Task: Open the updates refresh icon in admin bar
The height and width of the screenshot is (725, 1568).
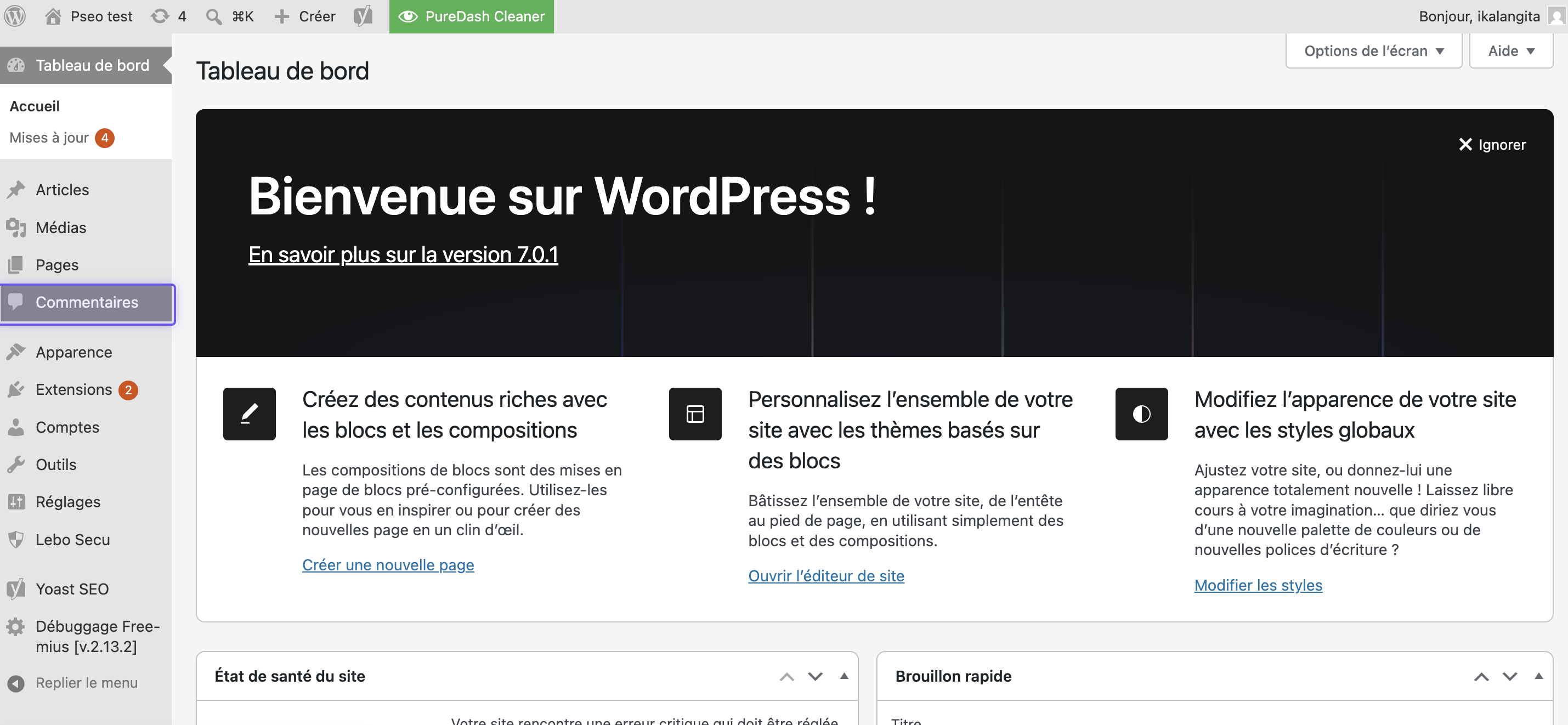Action: click(160, 16)
